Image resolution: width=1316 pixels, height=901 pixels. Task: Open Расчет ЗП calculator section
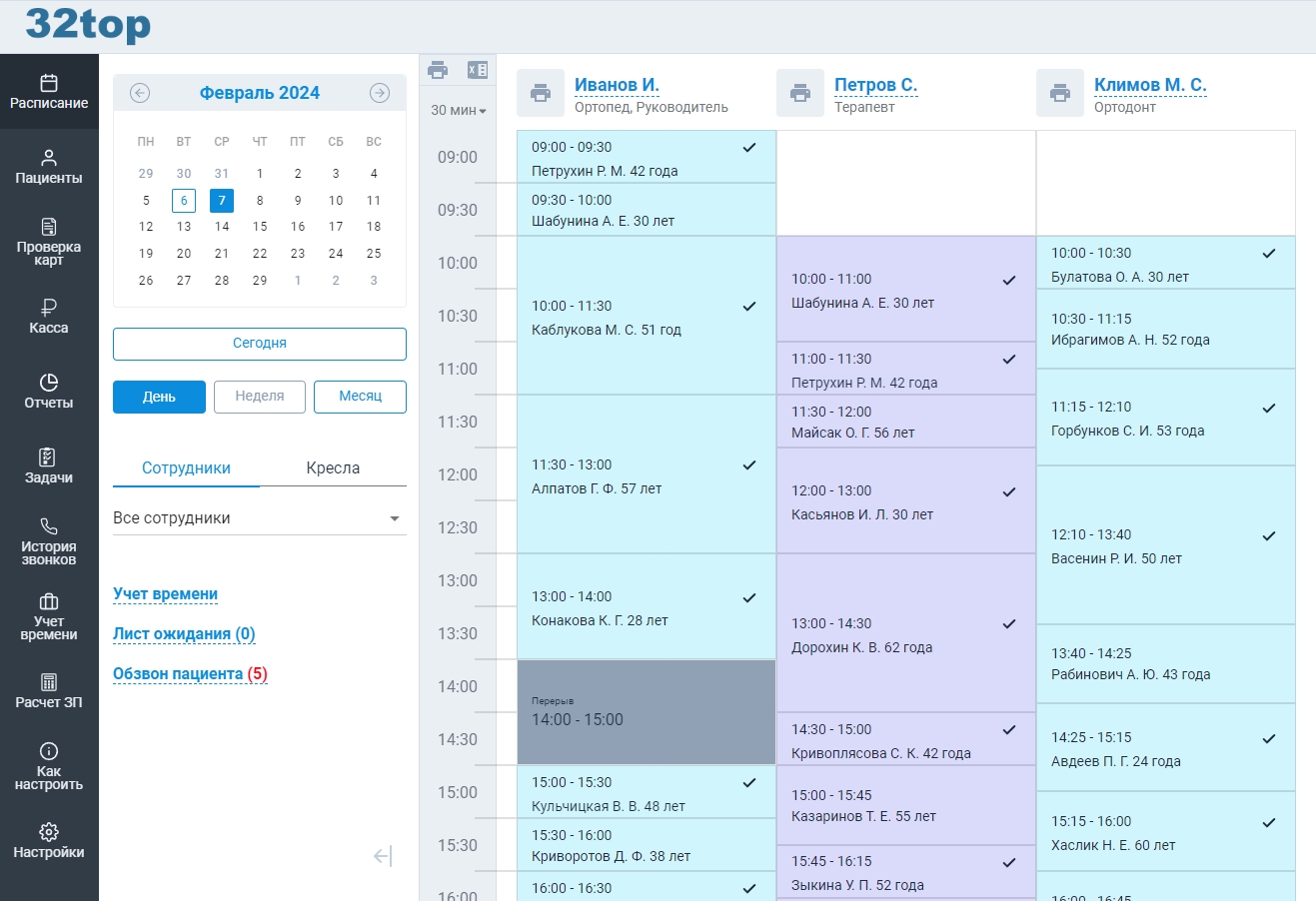49,690
